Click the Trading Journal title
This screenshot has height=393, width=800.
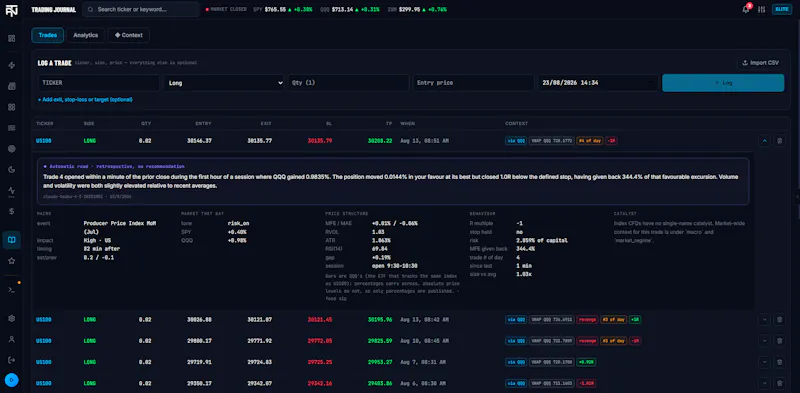point(53,9)
